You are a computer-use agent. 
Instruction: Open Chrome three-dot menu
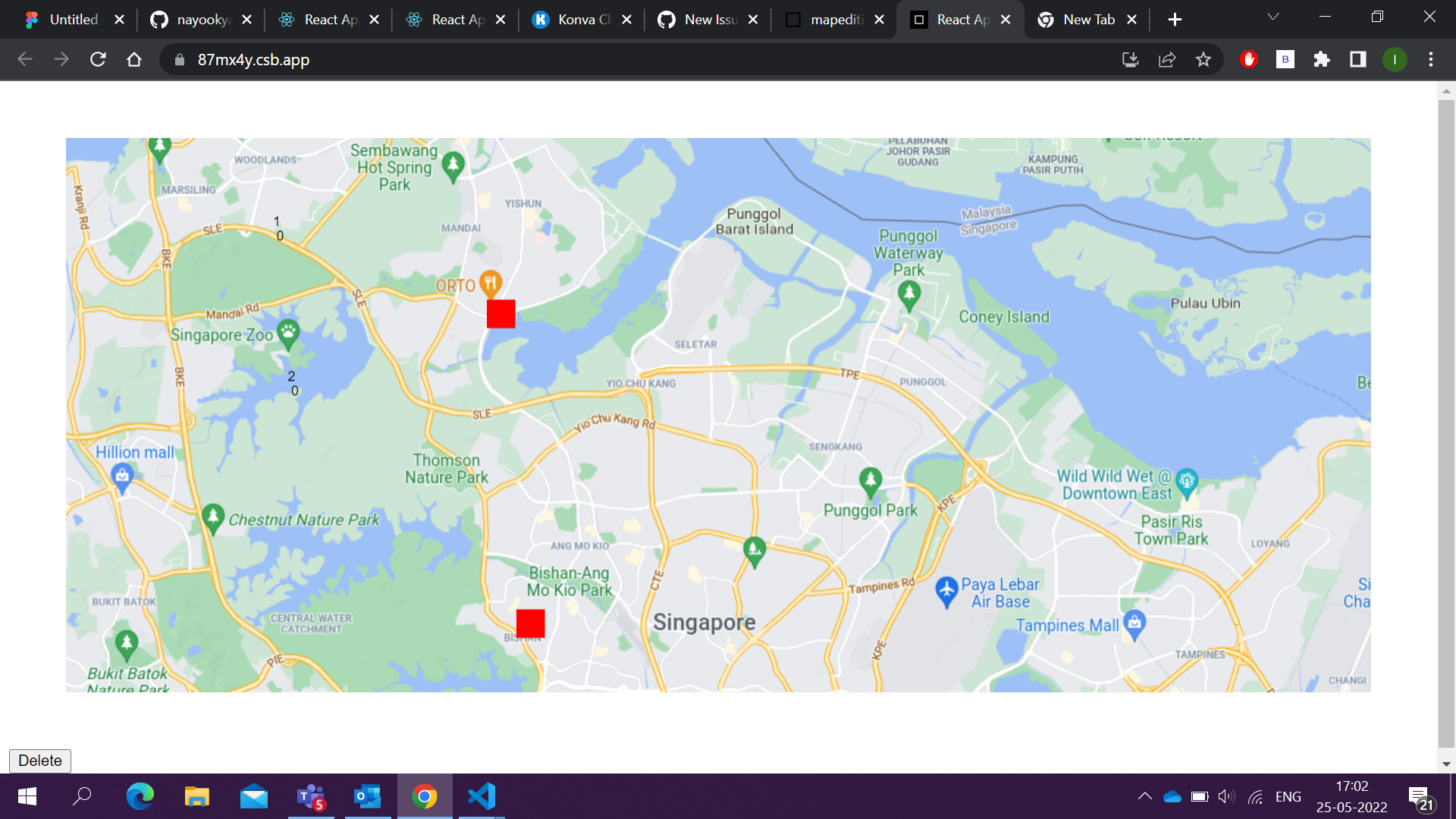(x=1431, y=59)
